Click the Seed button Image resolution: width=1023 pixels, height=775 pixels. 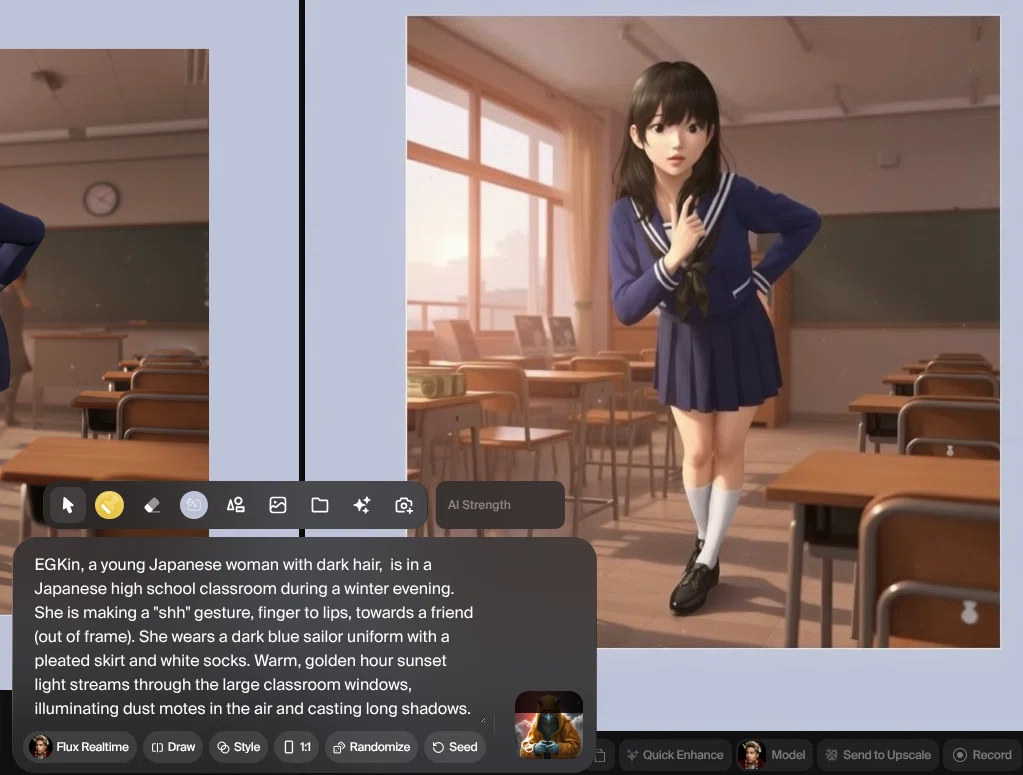pos(455,747)
